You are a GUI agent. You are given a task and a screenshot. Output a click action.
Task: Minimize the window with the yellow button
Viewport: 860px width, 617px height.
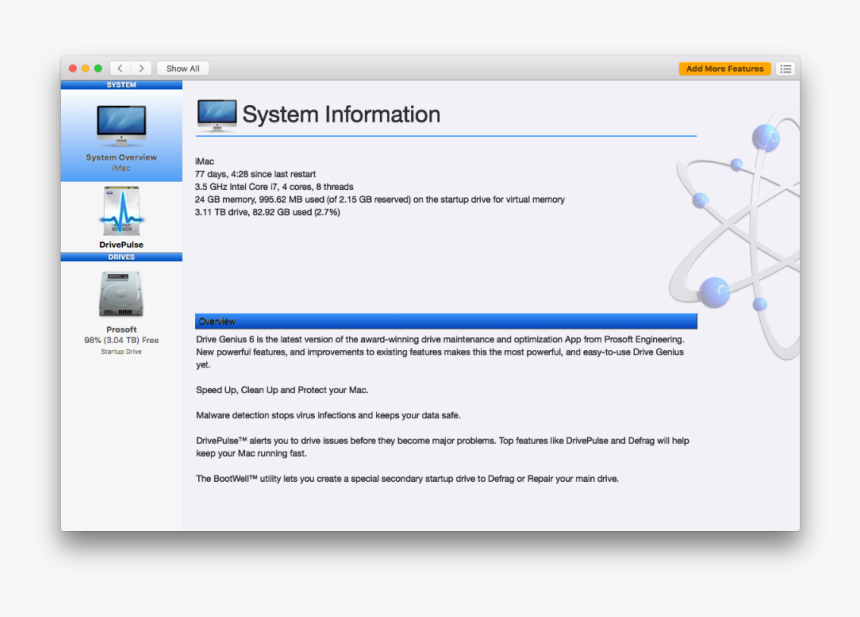point(85,69)
